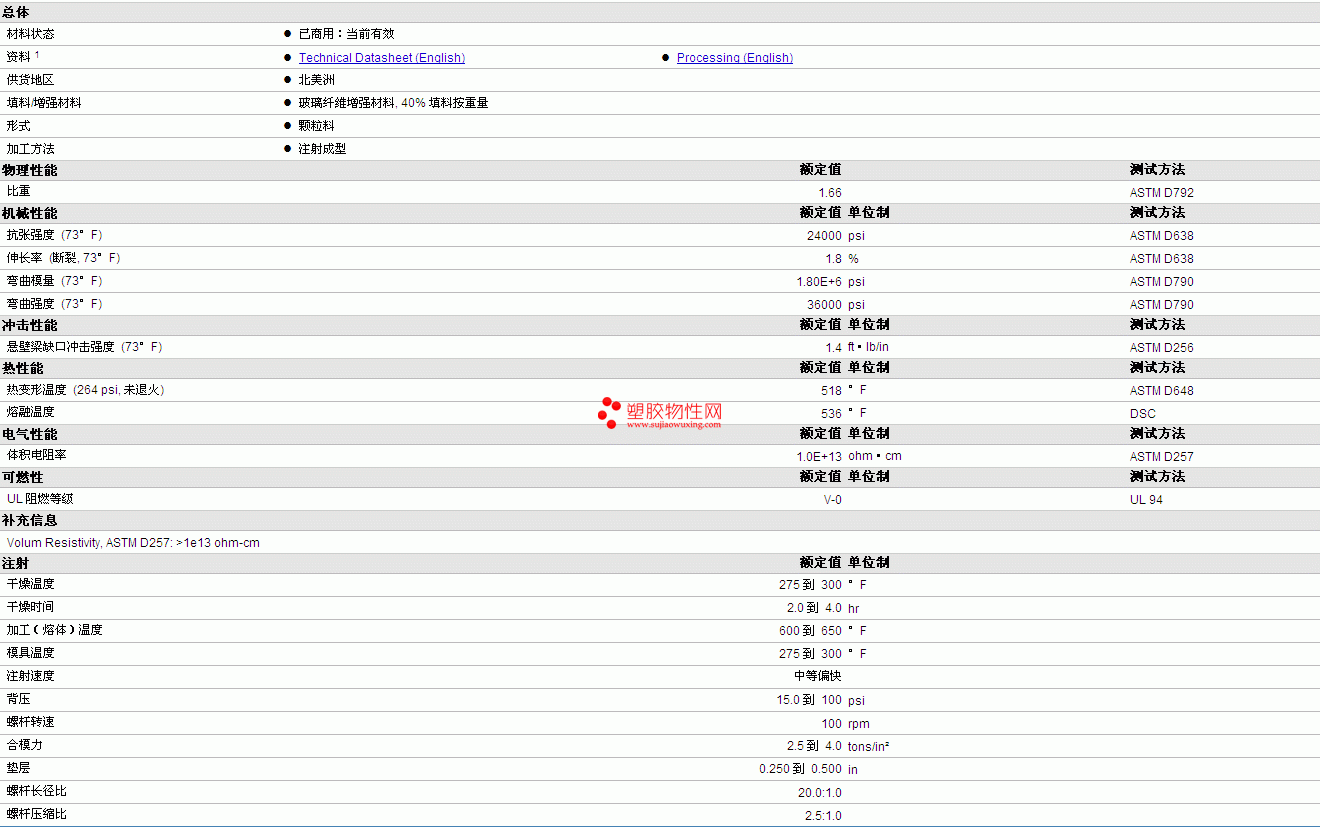The height and width of the screenshot is (827, 1320).
Task: Click the 电气性能 section header
Action: [x=30, y=434]
